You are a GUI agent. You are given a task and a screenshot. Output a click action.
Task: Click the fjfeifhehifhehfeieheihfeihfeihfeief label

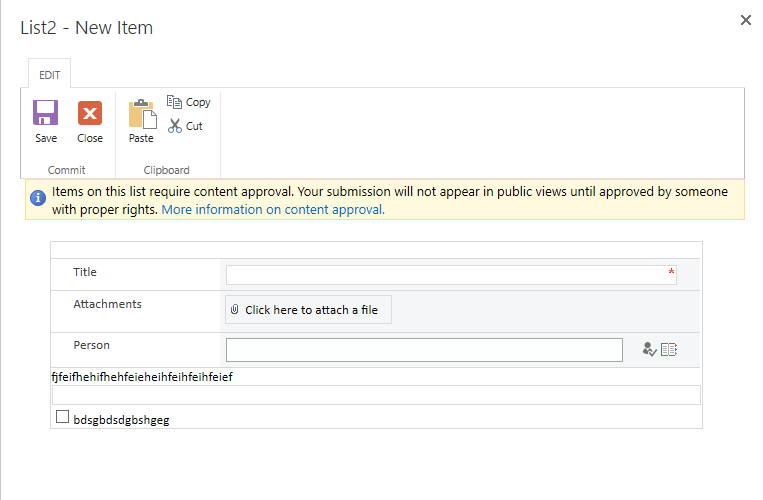point(142,377)
